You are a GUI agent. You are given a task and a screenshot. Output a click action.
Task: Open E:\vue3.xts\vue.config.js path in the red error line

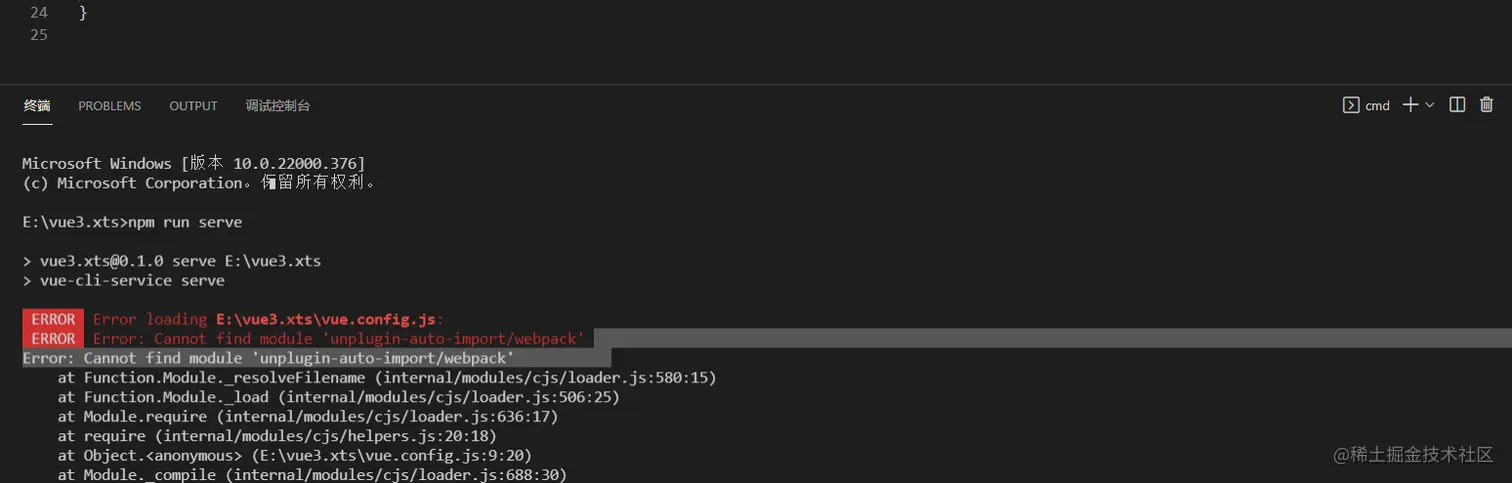(325, 319)
